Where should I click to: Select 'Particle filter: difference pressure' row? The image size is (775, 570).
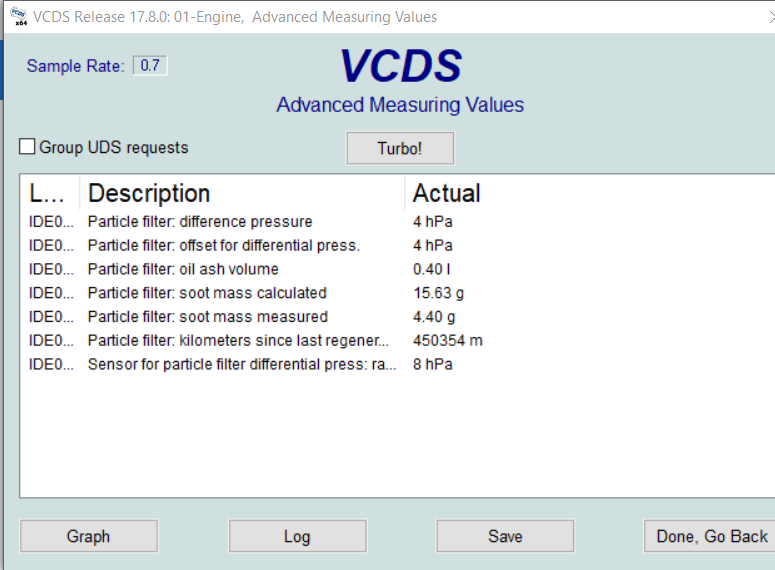coord(397,221)
